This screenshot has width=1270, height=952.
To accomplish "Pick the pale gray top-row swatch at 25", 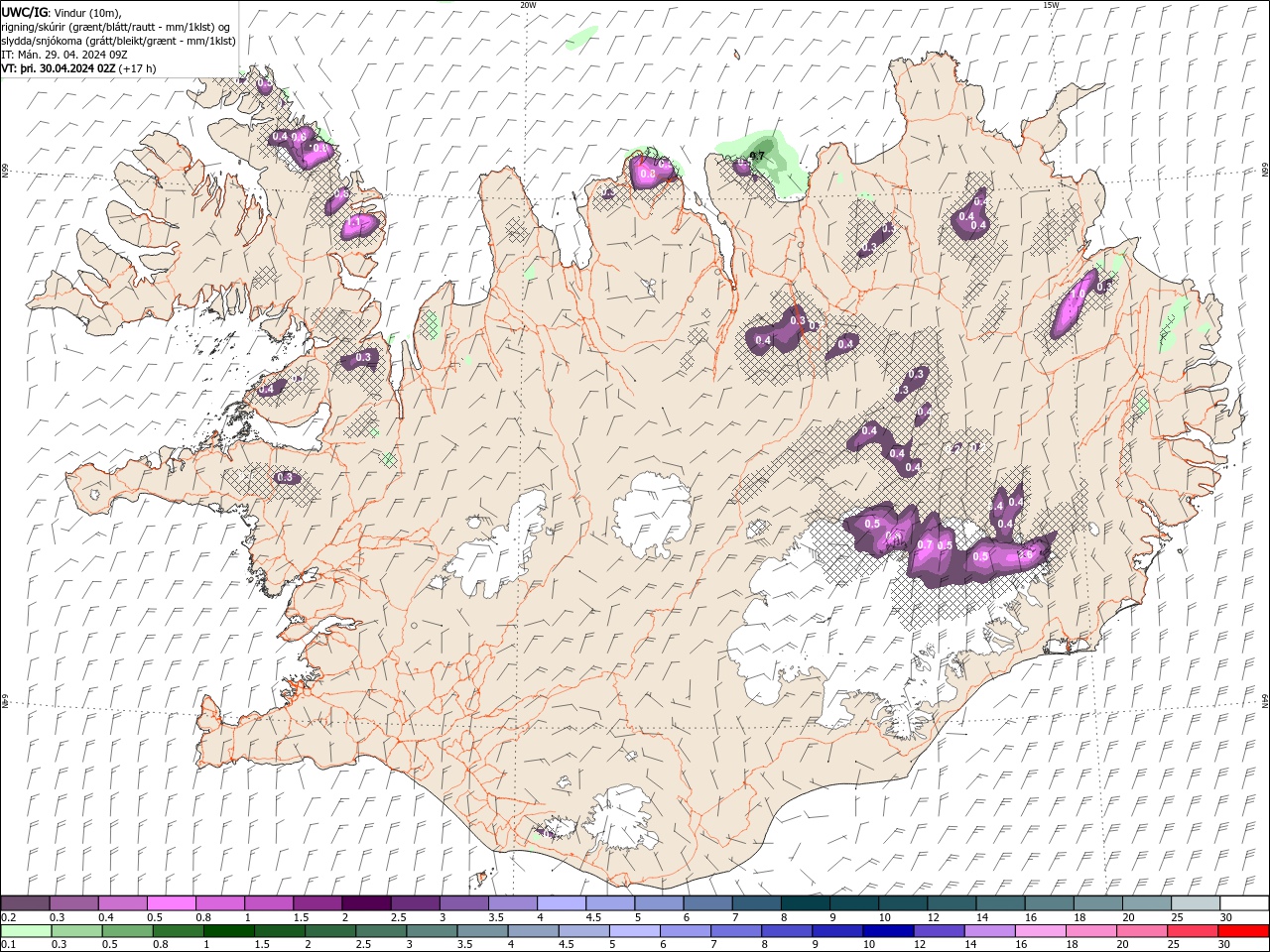I will coord(1196,903).
